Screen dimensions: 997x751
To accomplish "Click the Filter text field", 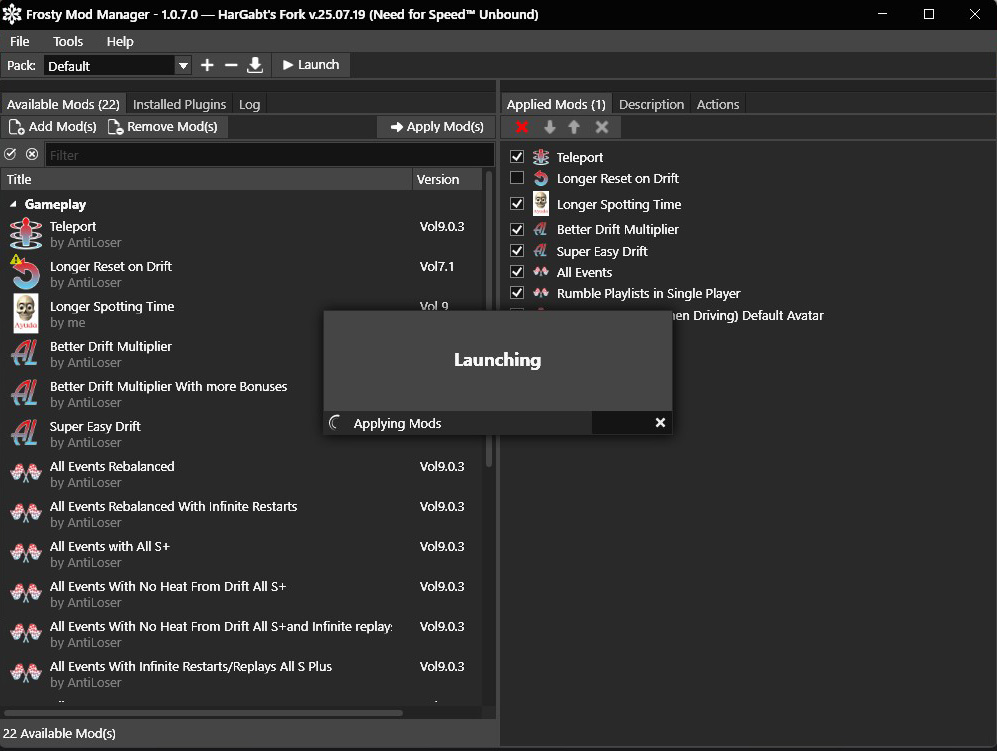I will pyautogui.click(x=270, y=155).
